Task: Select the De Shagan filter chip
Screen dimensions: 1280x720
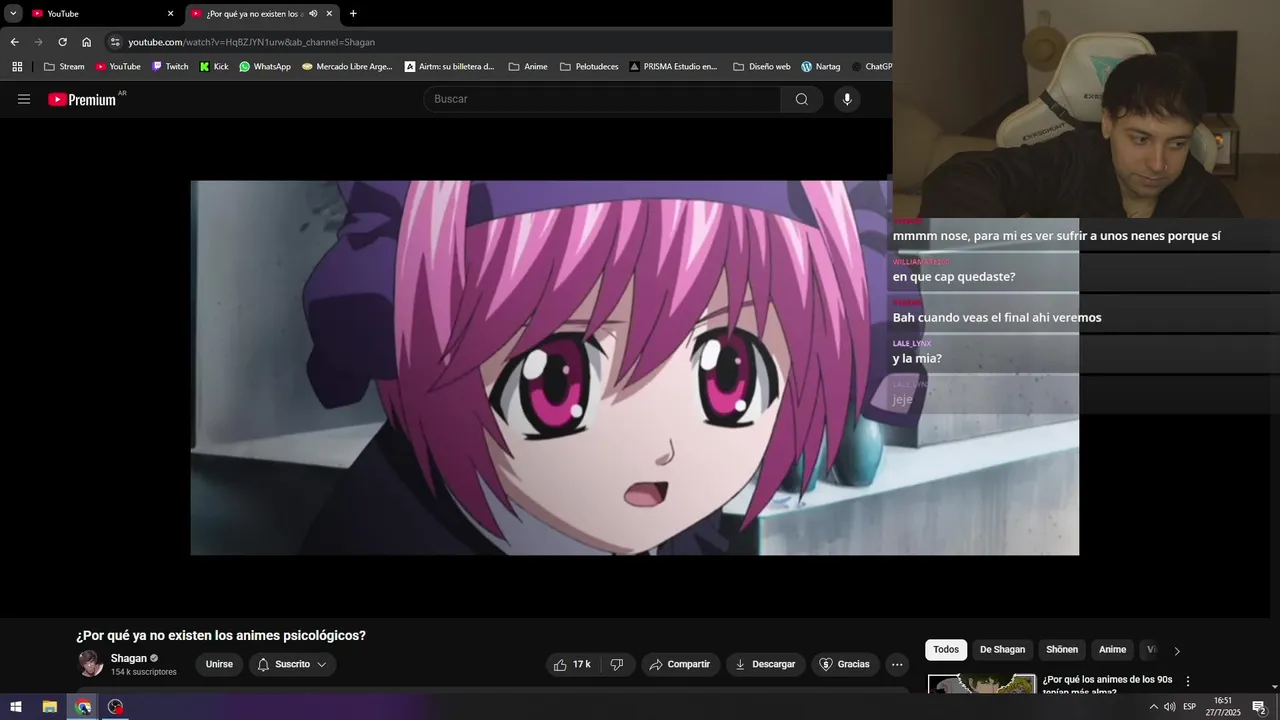Action: click(1002, 650)
